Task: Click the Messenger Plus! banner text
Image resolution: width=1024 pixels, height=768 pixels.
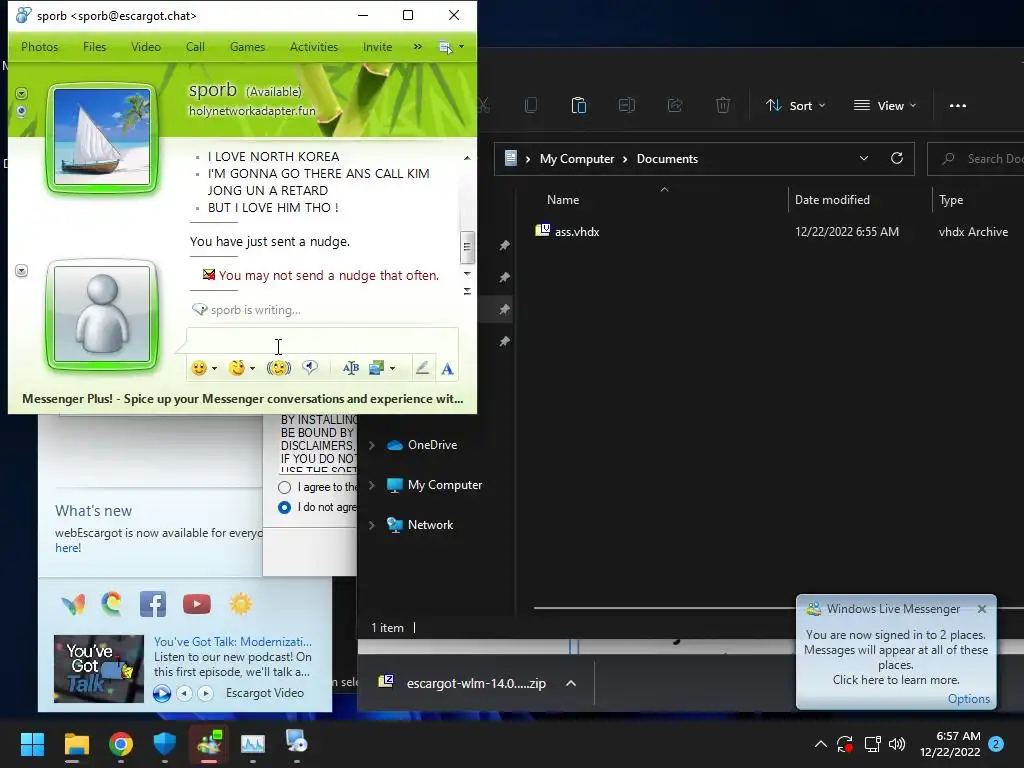Action: 242,399
